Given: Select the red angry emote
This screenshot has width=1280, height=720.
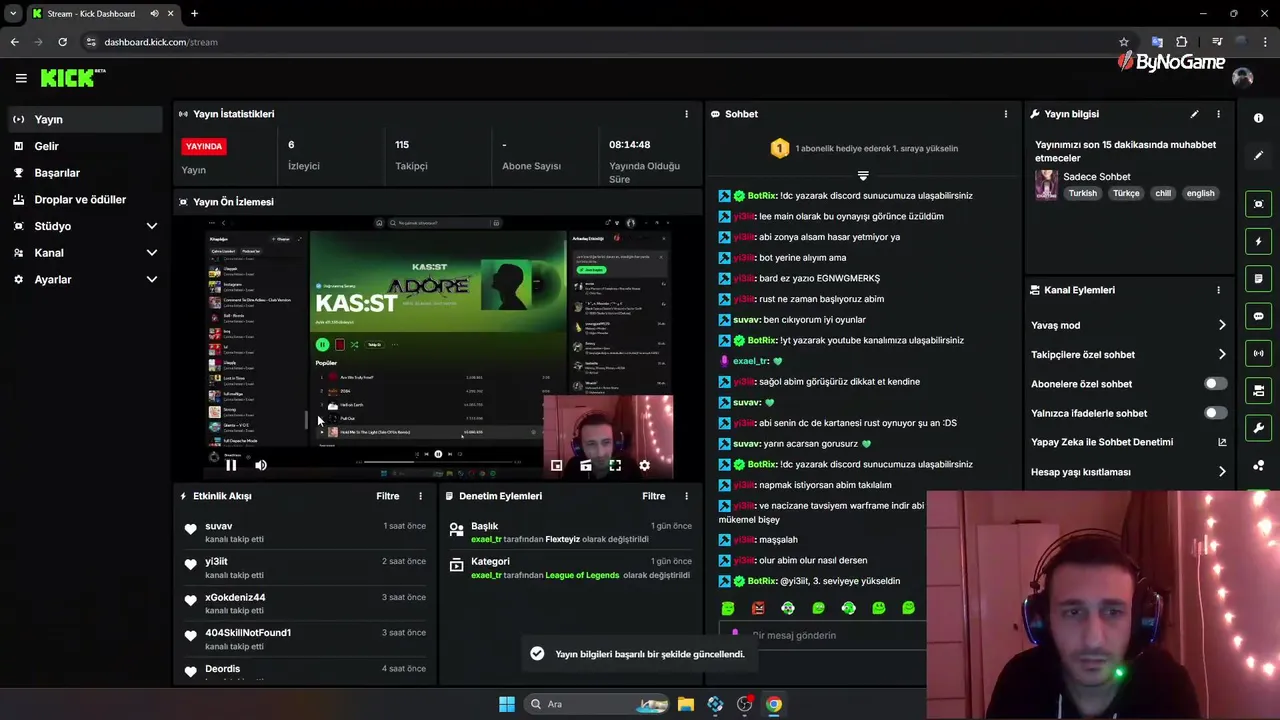Looking at the screenshot, I should [x=758, y=608].
